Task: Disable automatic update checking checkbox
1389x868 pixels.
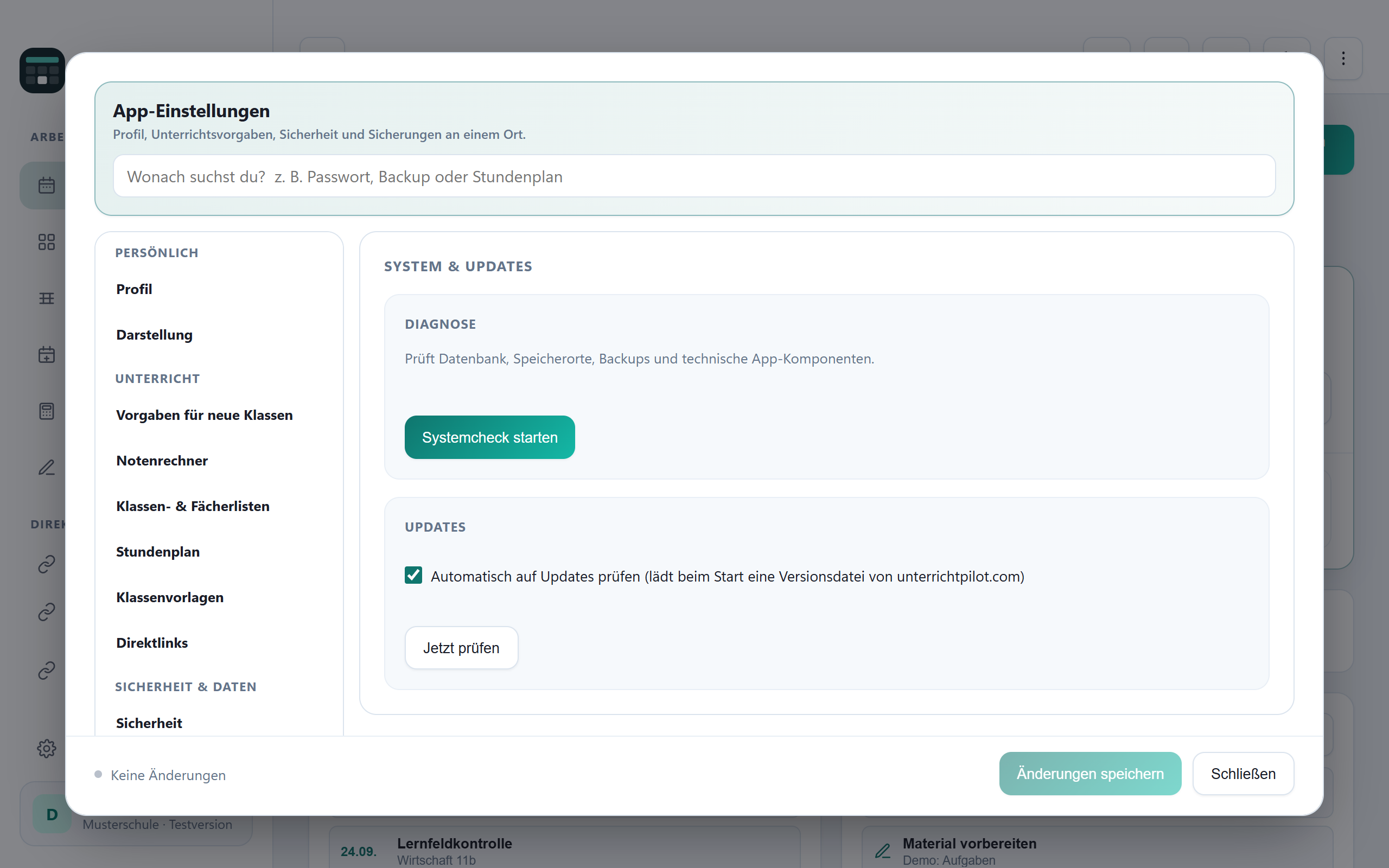Action: coord(413,575)
